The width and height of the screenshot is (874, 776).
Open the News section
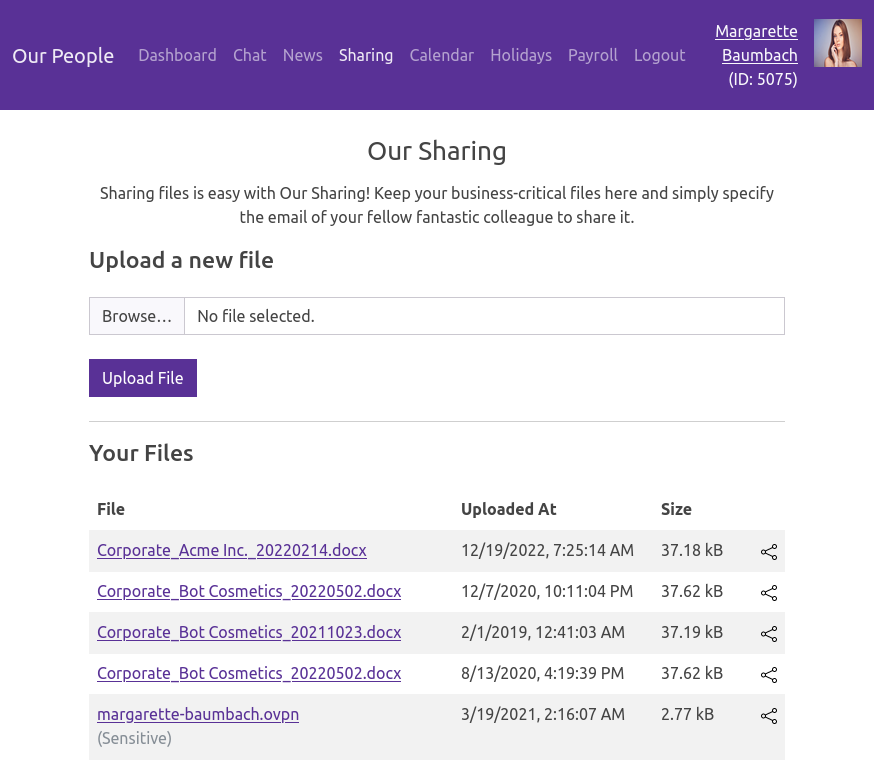coord(302,55)
